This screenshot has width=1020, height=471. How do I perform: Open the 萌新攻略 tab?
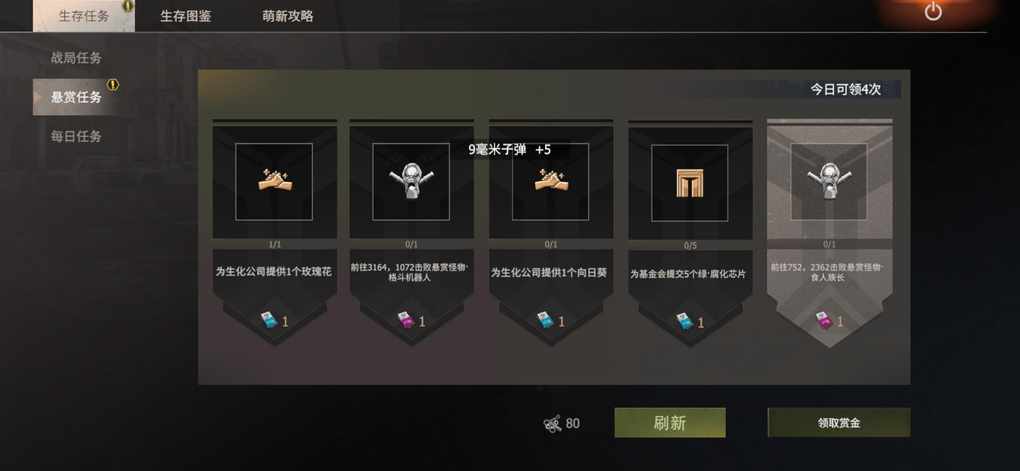point(288,16)
